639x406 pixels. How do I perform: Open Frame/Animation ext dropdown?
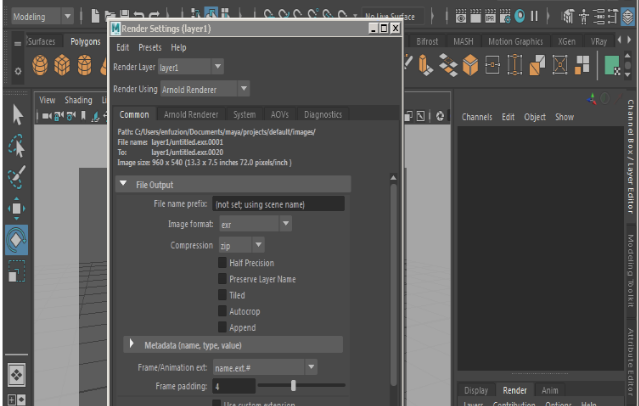[x=265, y=368]
